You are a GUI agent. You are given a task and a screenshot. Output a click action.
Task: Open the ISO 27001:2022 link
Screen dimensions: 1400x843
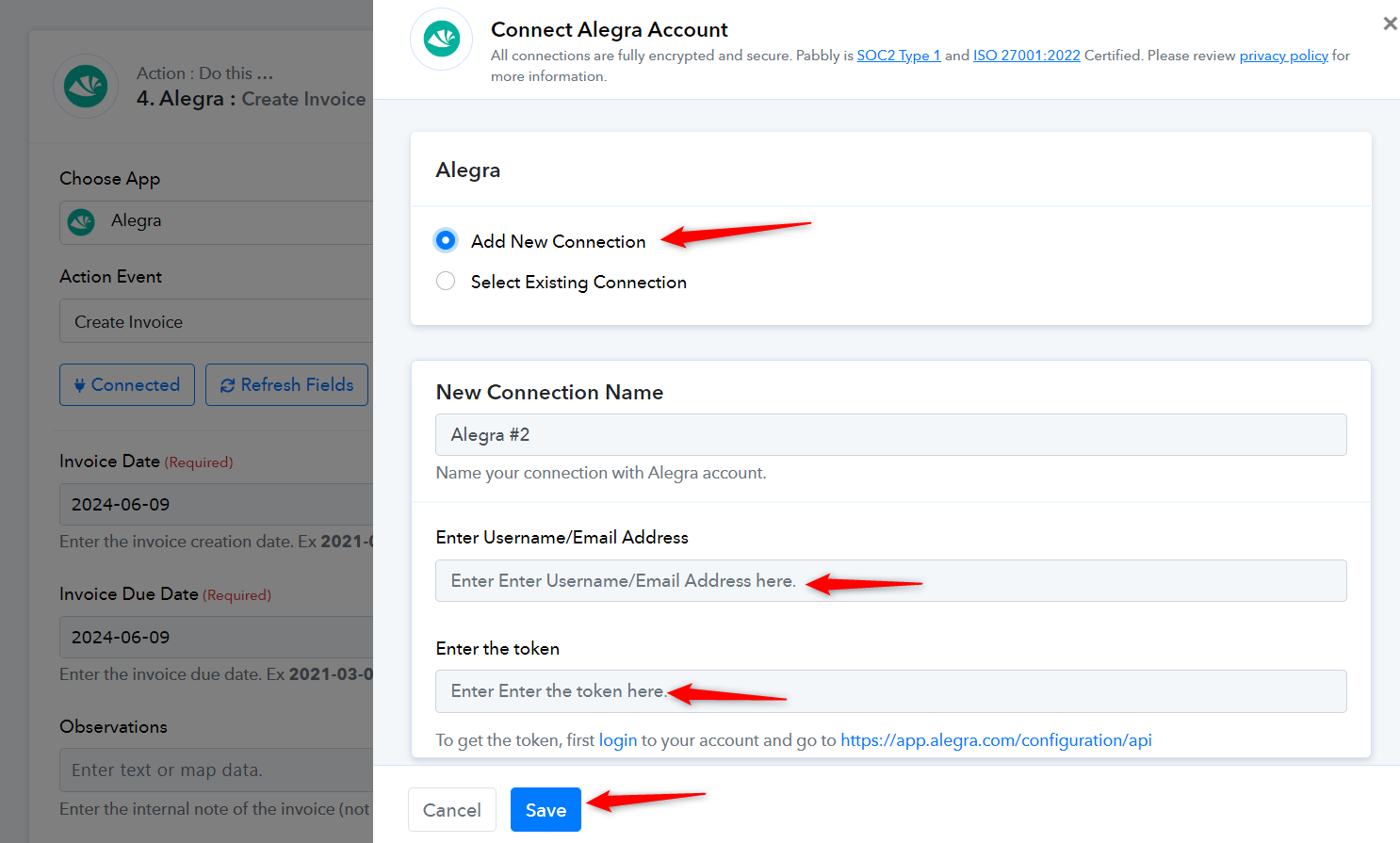click(x=1026, y=56)
